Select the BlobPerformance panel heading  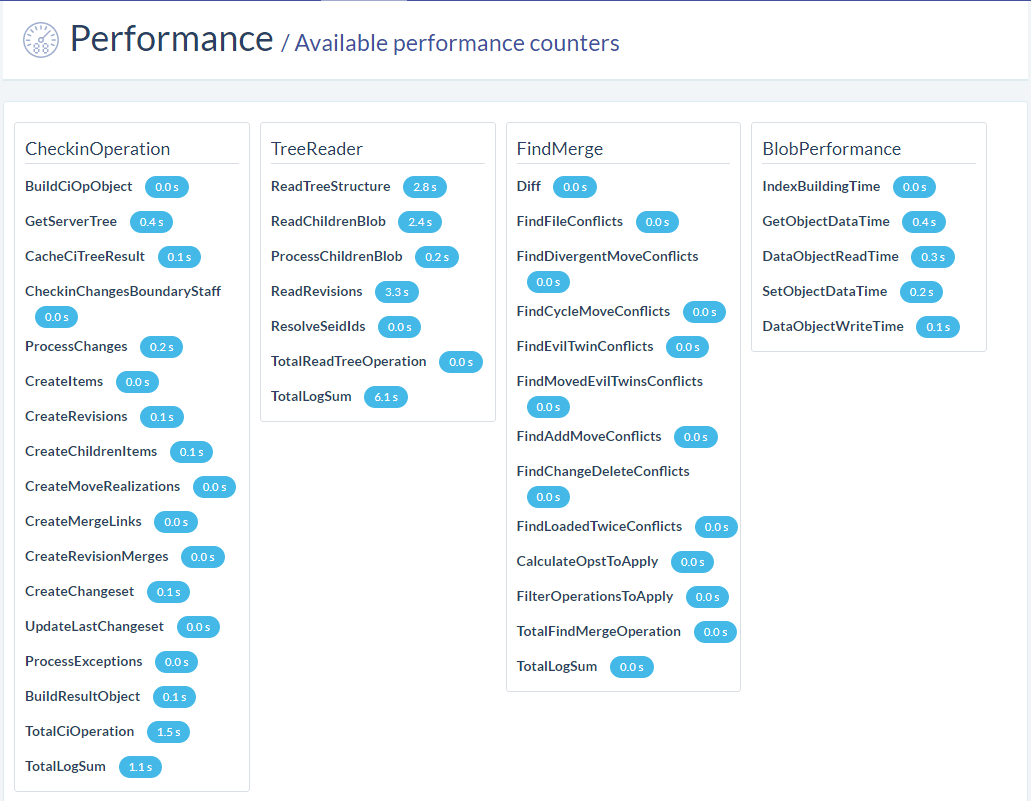[x=831, y=149]
